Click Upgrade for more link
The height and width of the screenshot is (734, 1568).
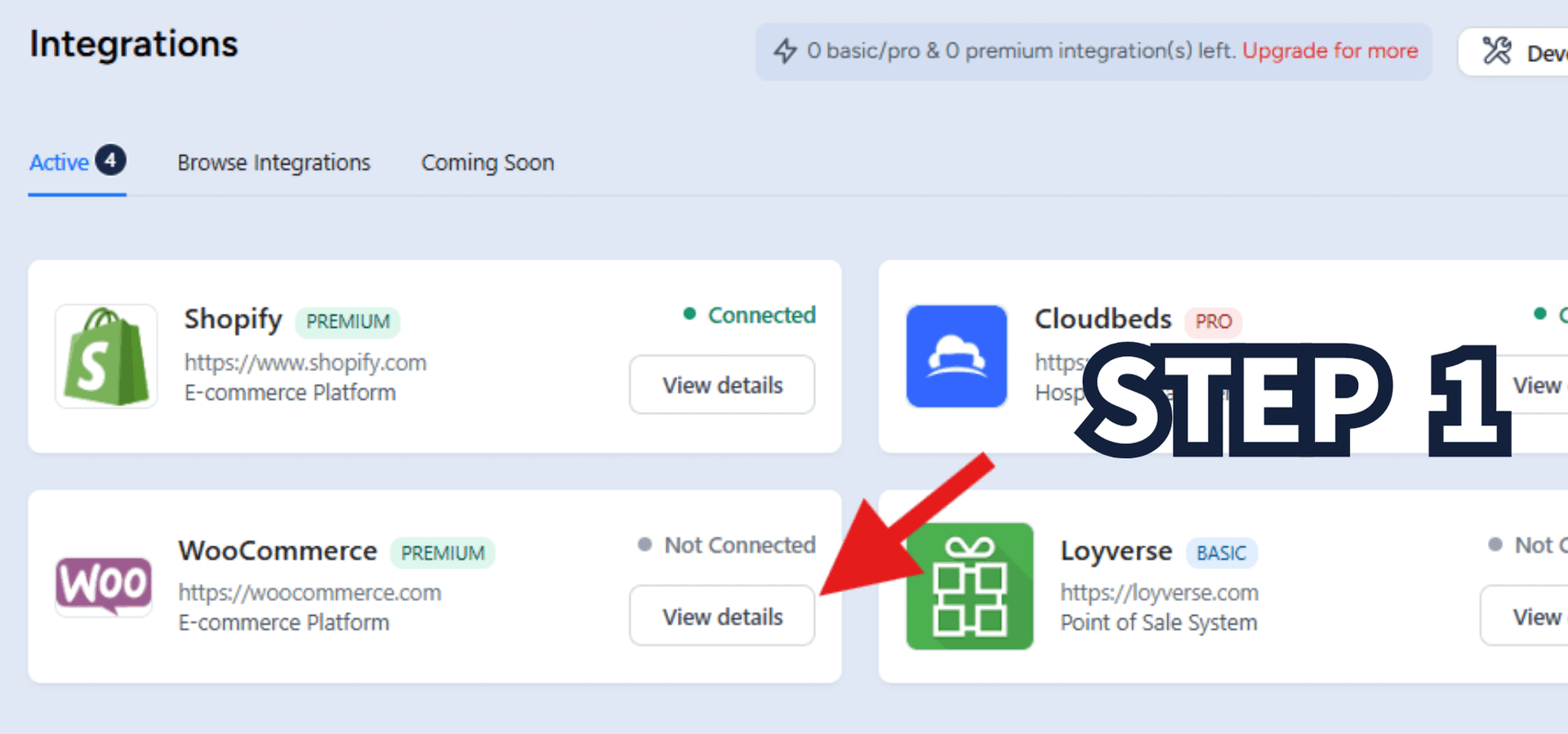(x=1330, y=51)
